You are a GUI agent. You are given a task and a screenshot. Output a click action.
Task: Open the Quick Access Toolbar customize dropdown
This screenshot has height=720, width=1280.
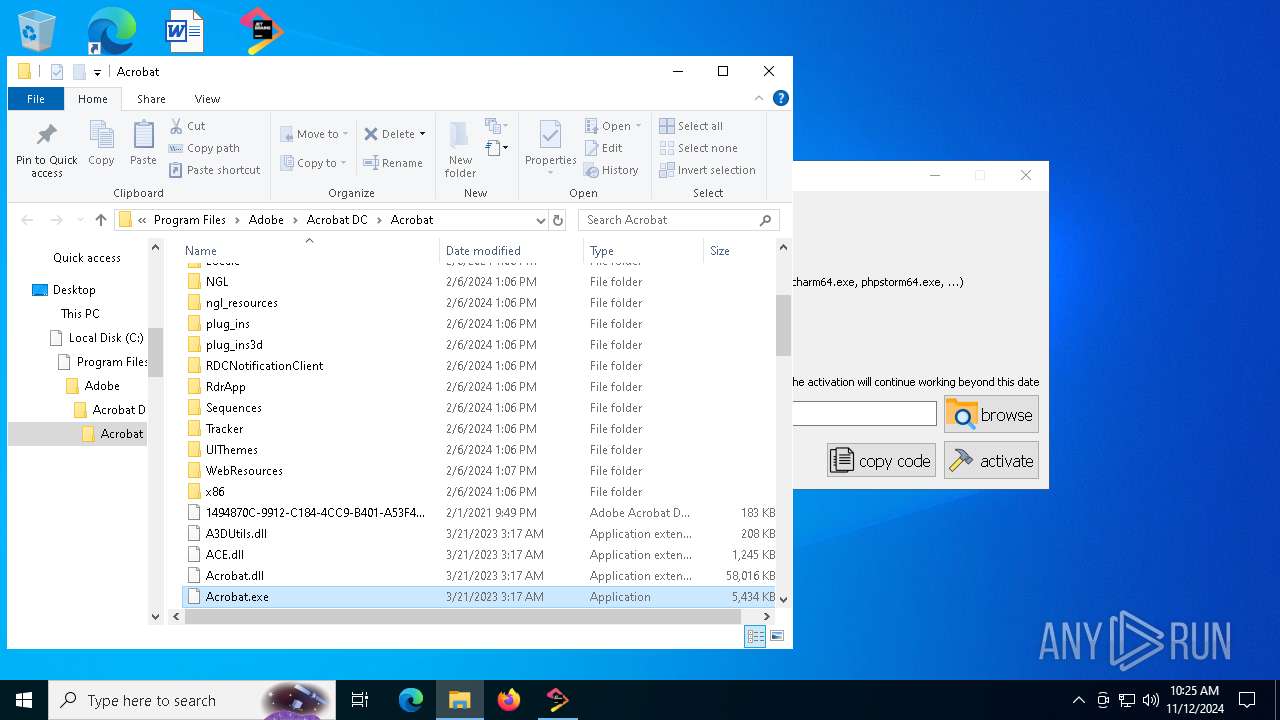(97, 72)
